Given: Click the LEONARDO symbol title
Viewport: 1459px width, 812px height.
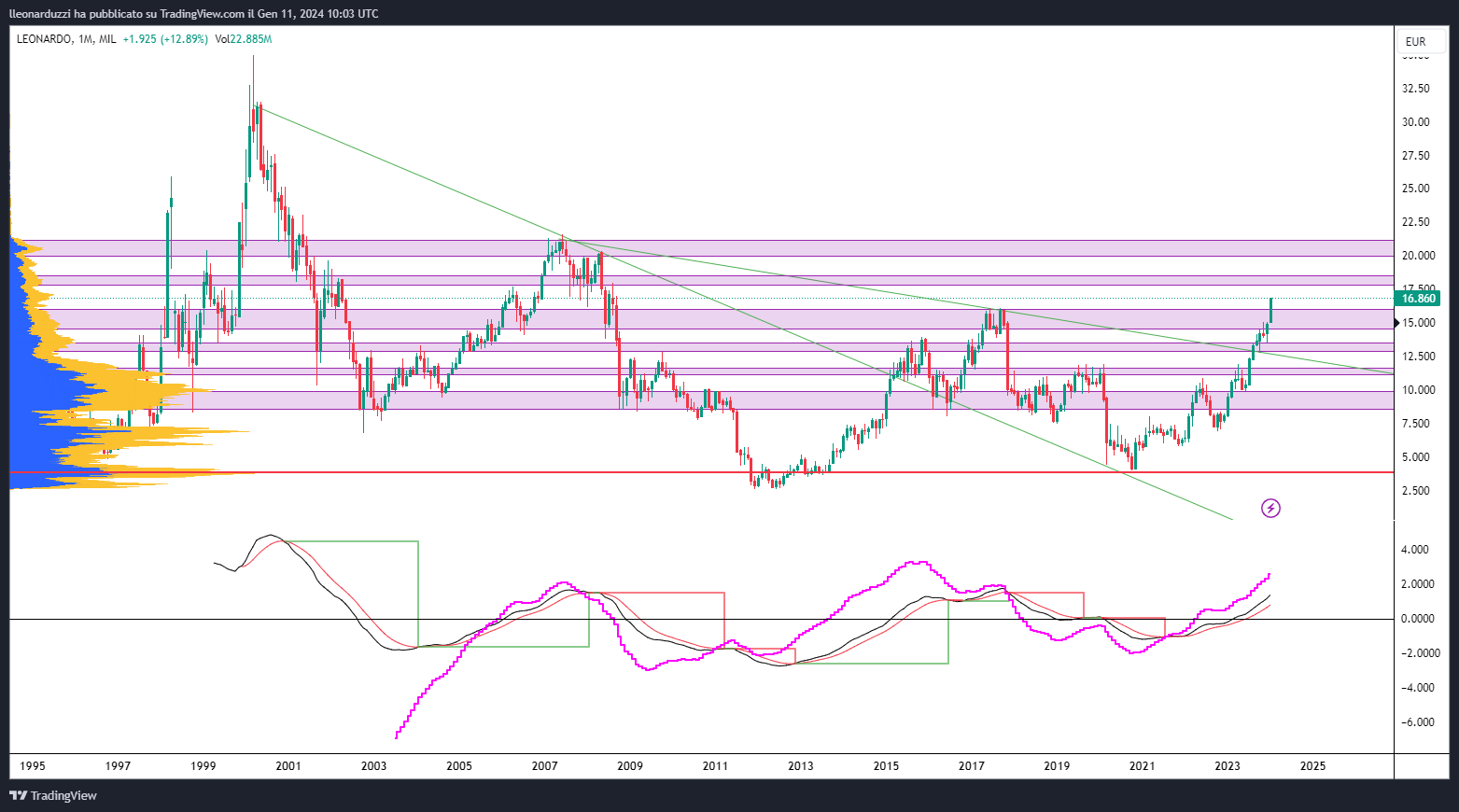Looking at the screenshot, I should 44,39.
